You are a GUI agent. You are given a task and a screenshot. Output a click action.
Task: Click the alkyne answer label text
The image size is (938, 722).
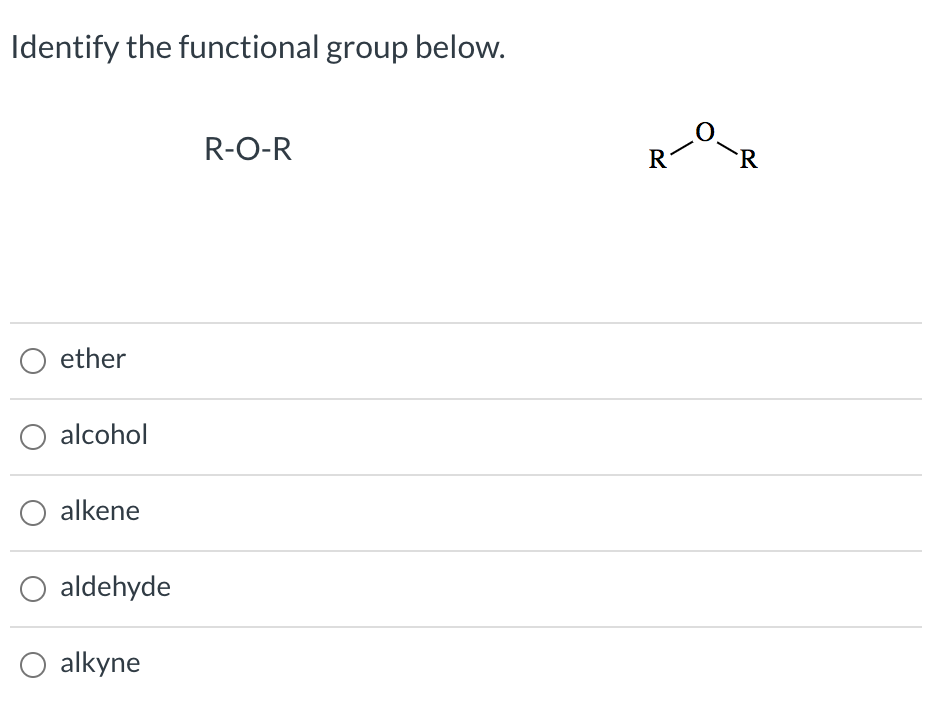[100, 663]
